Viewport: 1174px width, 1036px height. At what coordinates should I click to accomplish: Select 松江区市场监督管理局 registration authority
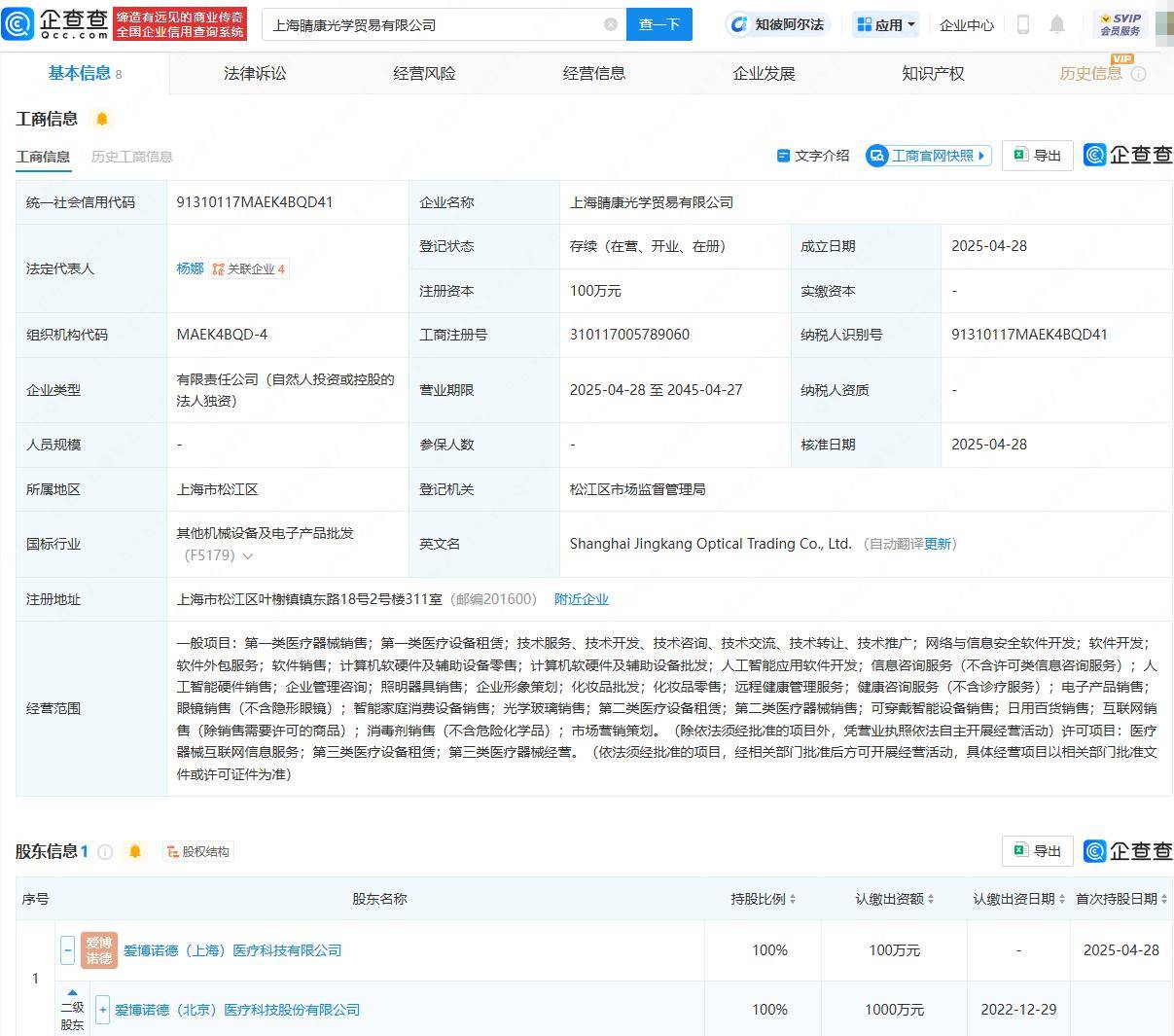point(637,489)
